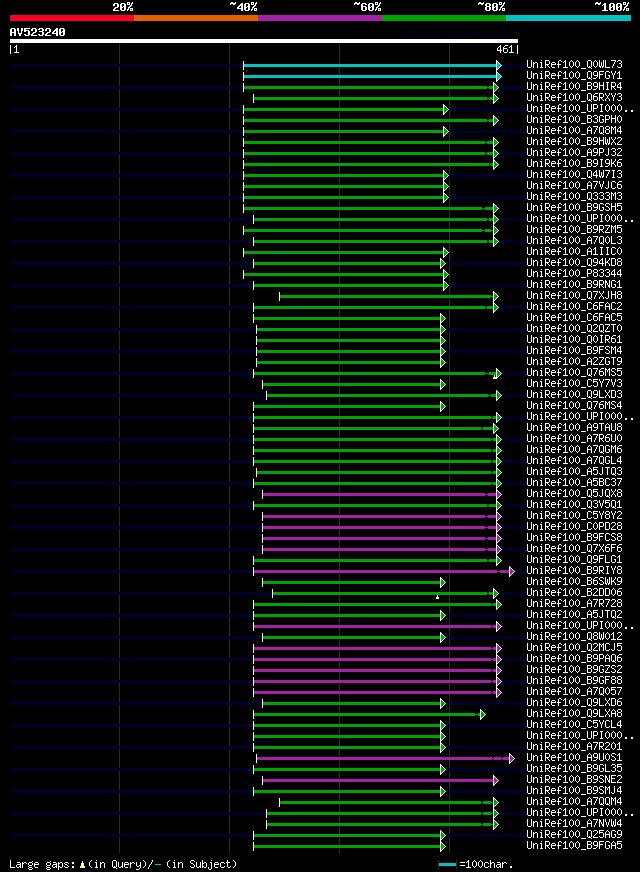Click the cyan alignment bar for Q9FGY1
640x872 pixels.
coord(371,77)
